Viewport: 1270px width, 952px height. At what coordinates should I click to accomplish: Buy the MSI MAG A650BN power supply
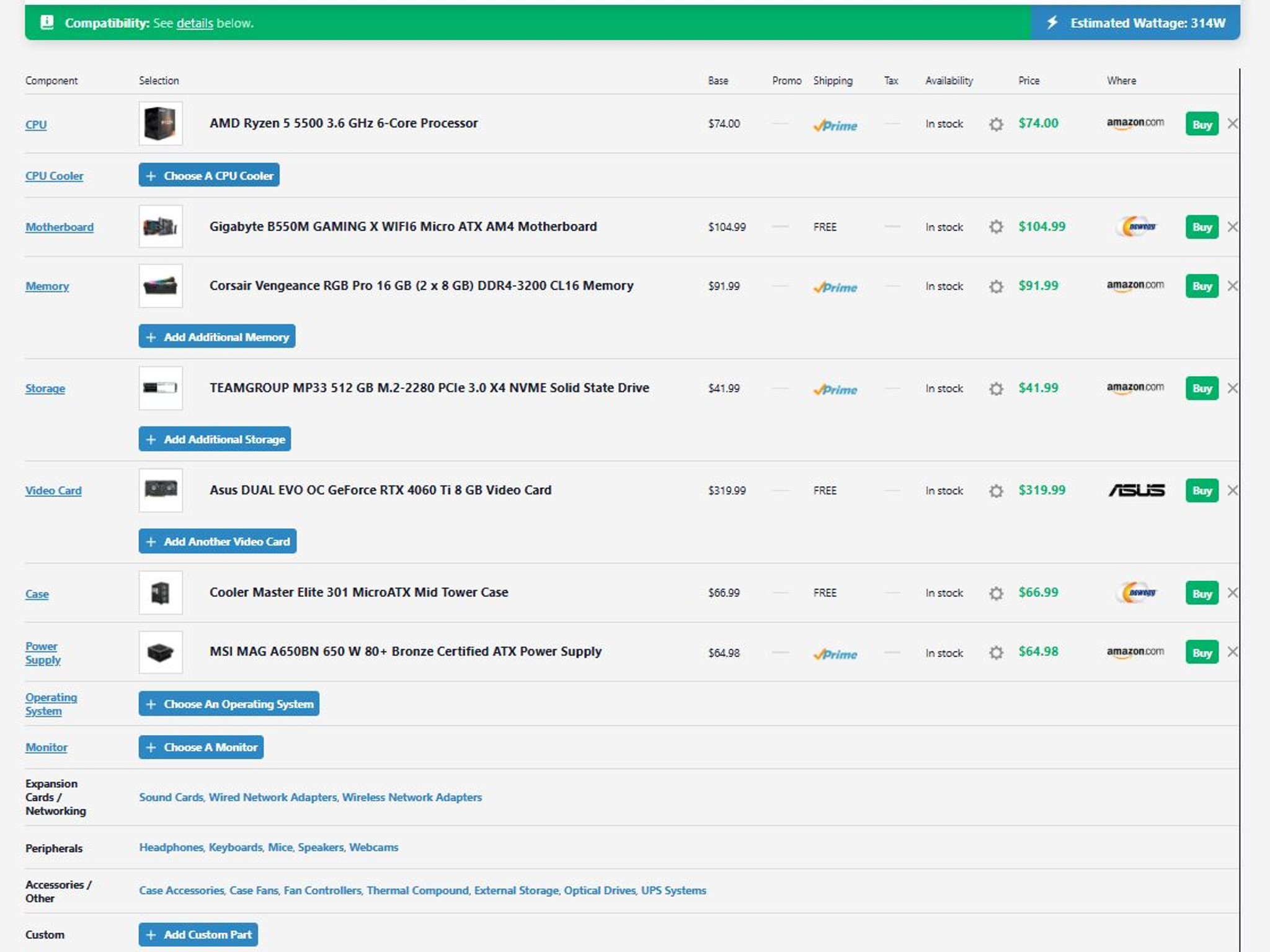(1202, 652)
